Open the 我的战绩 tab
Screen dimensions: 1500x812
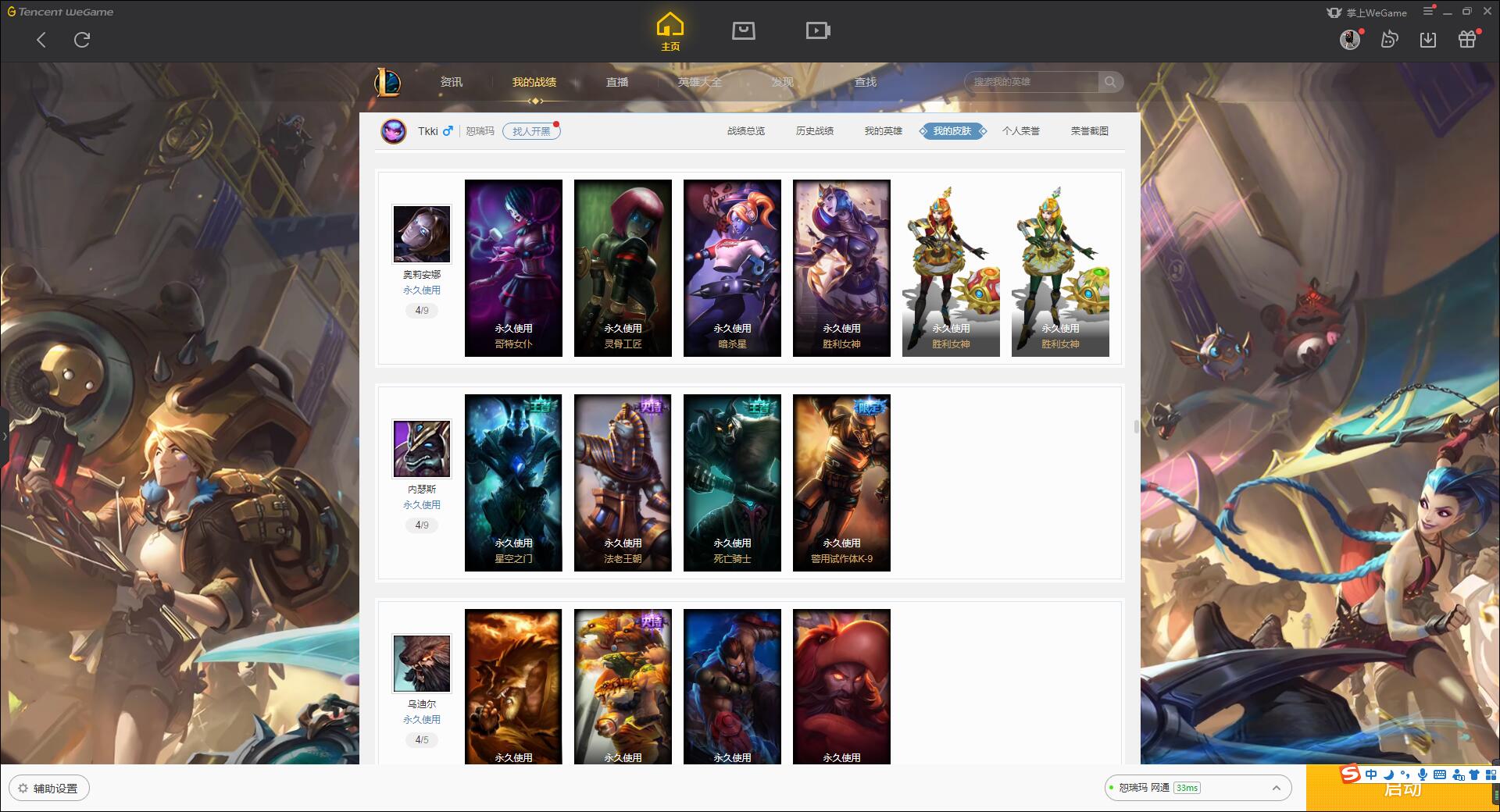click(x=534, y=82)
